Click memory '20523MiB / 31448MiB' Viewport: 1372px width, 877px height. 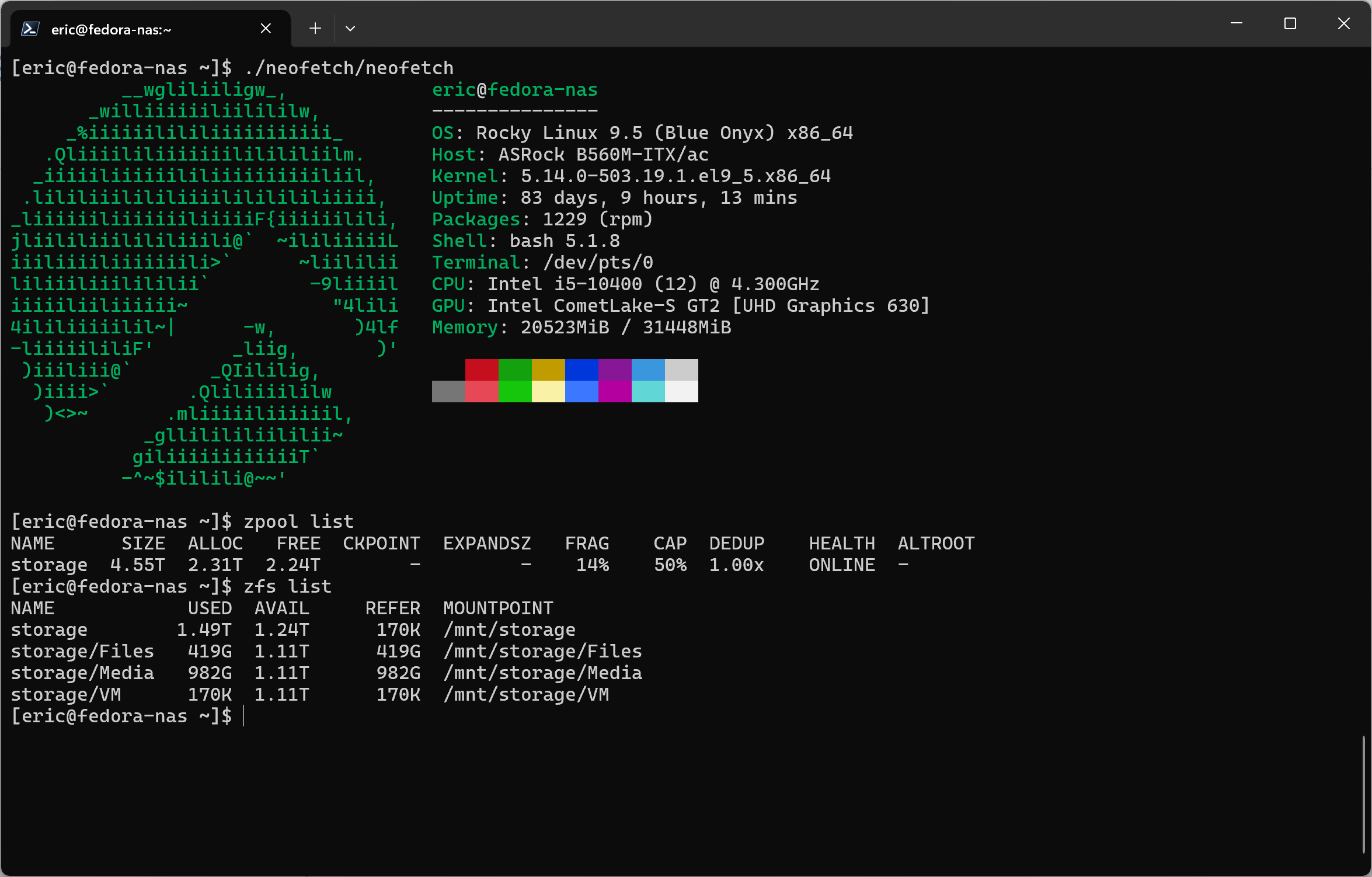[626, 327]
